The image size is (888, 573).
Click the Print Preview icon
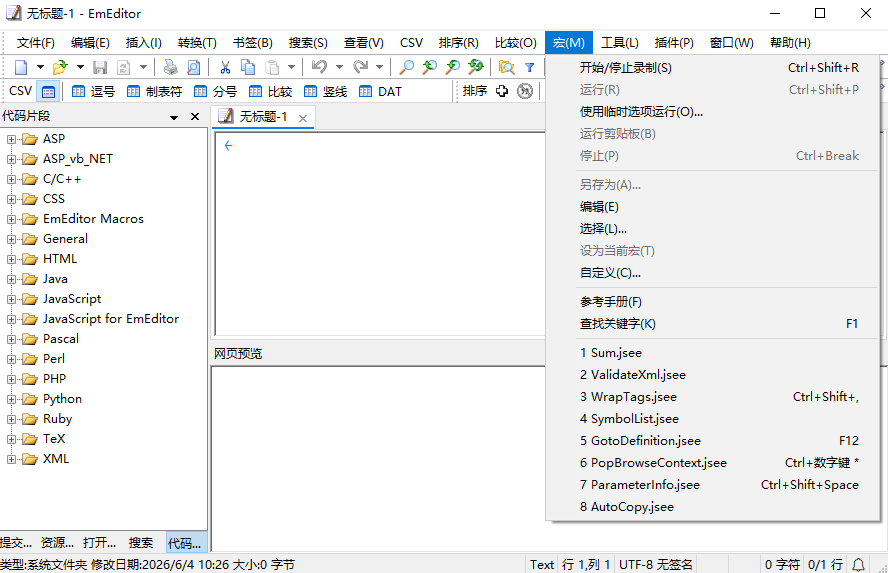194,67
